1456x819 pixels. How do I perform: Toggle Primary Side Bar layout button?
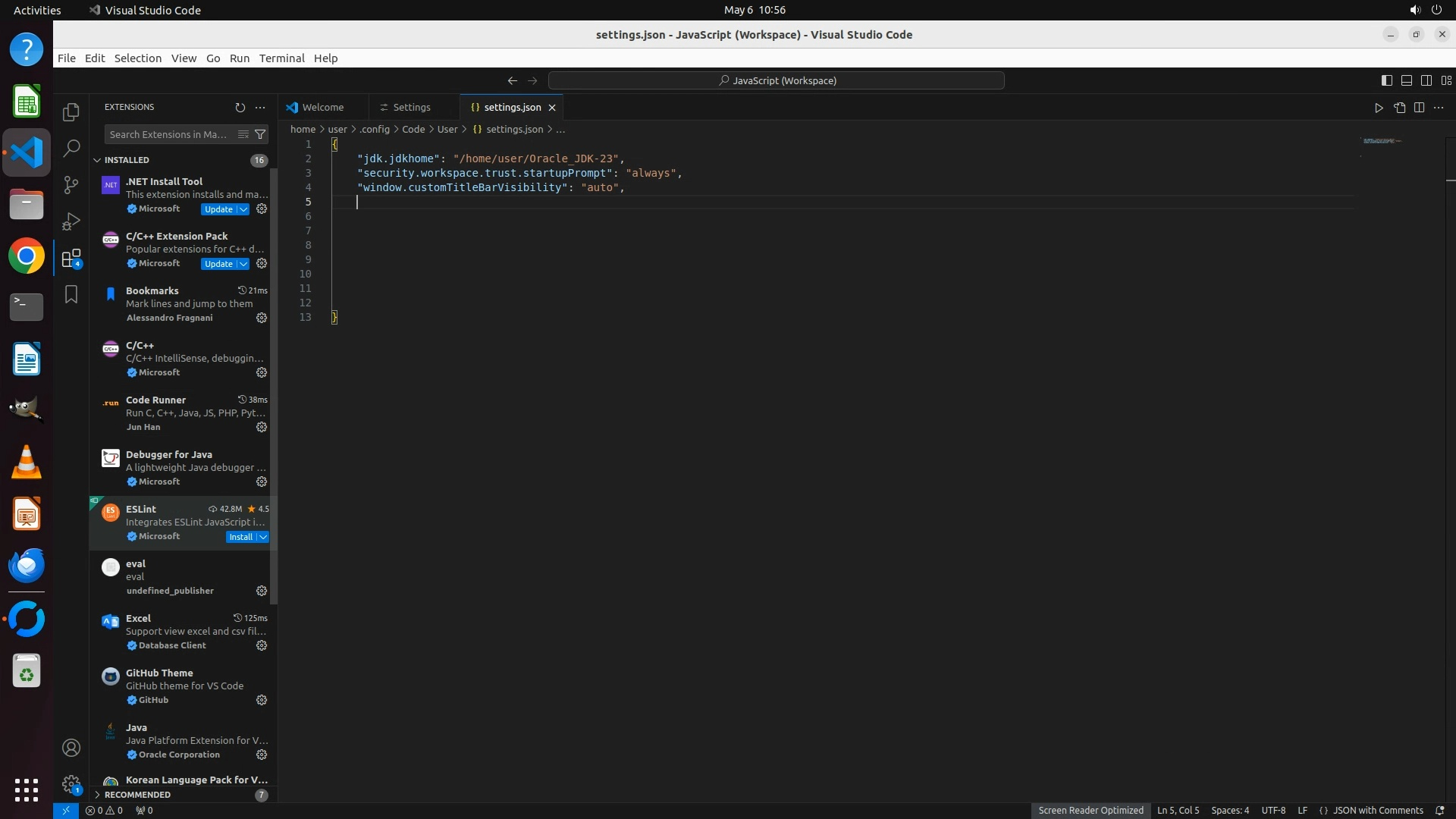[x=1386, y=80]
